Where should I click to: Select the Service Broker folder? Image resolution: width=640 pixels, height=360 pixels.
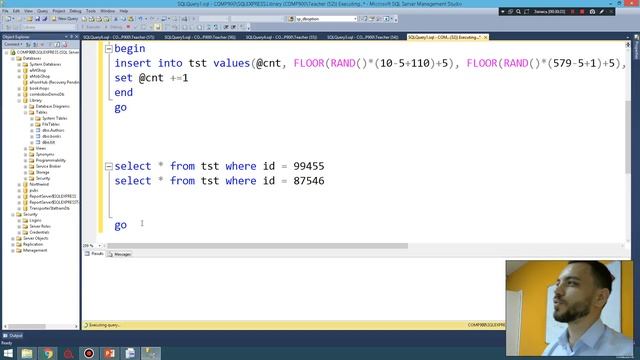click(x=48, y=166)
